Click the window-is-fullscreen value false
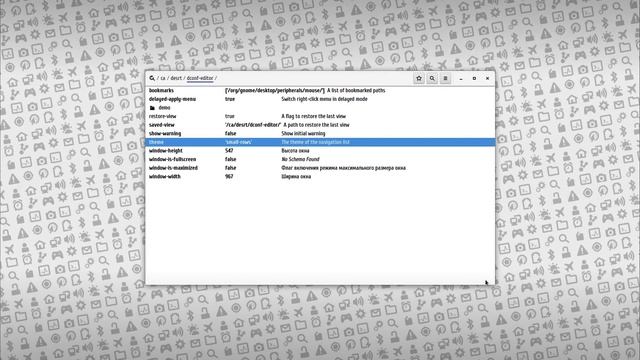Screen dimensions: 640x360 coord(231,159)
